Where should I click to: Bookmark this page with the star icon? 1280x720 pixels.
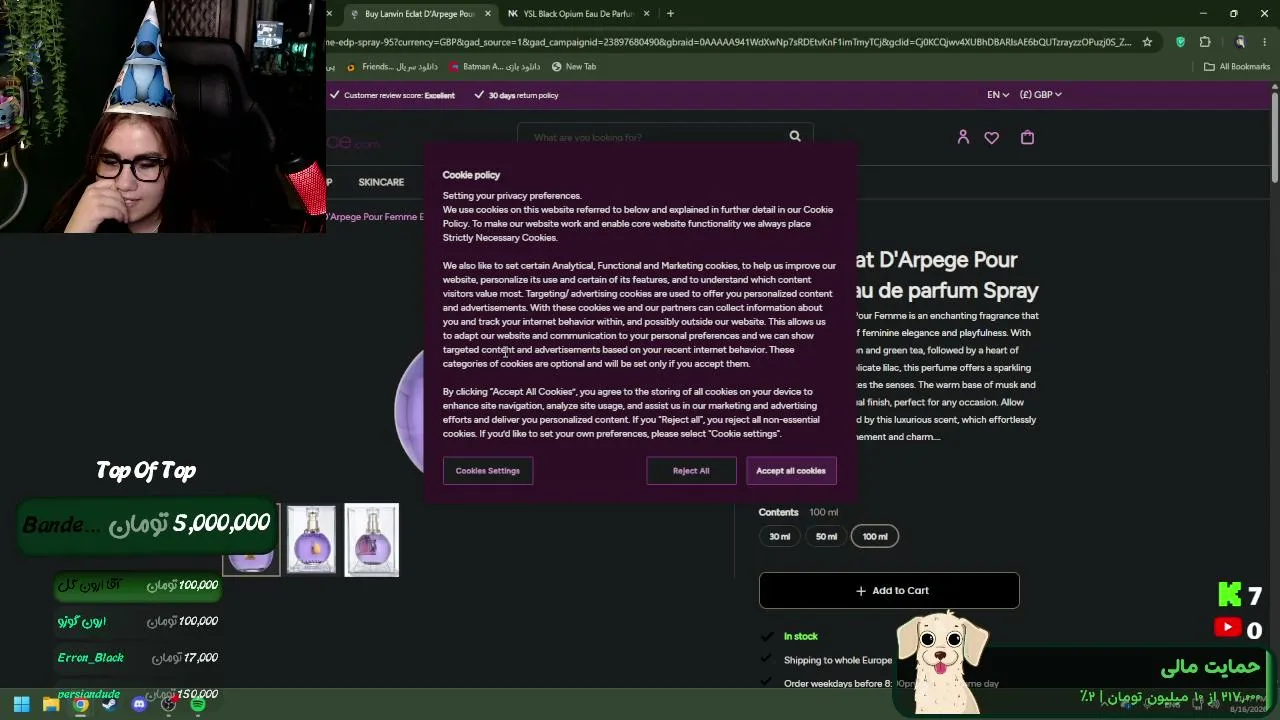click(1147, 42)
